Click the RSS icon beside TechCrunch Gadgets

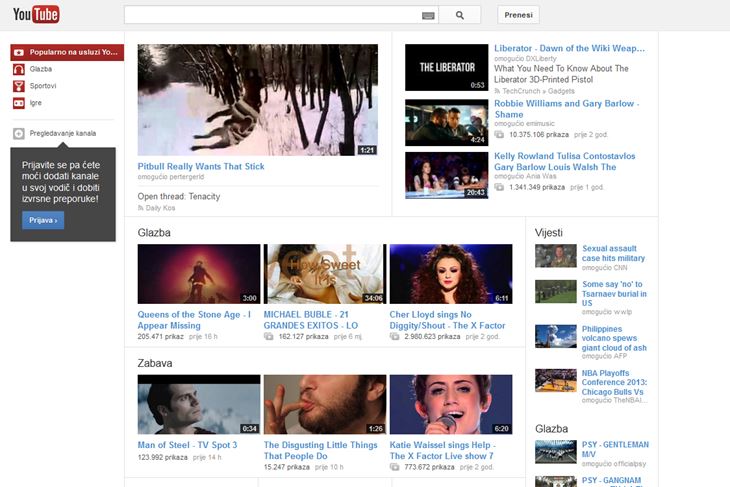click(x=497, y=91)
